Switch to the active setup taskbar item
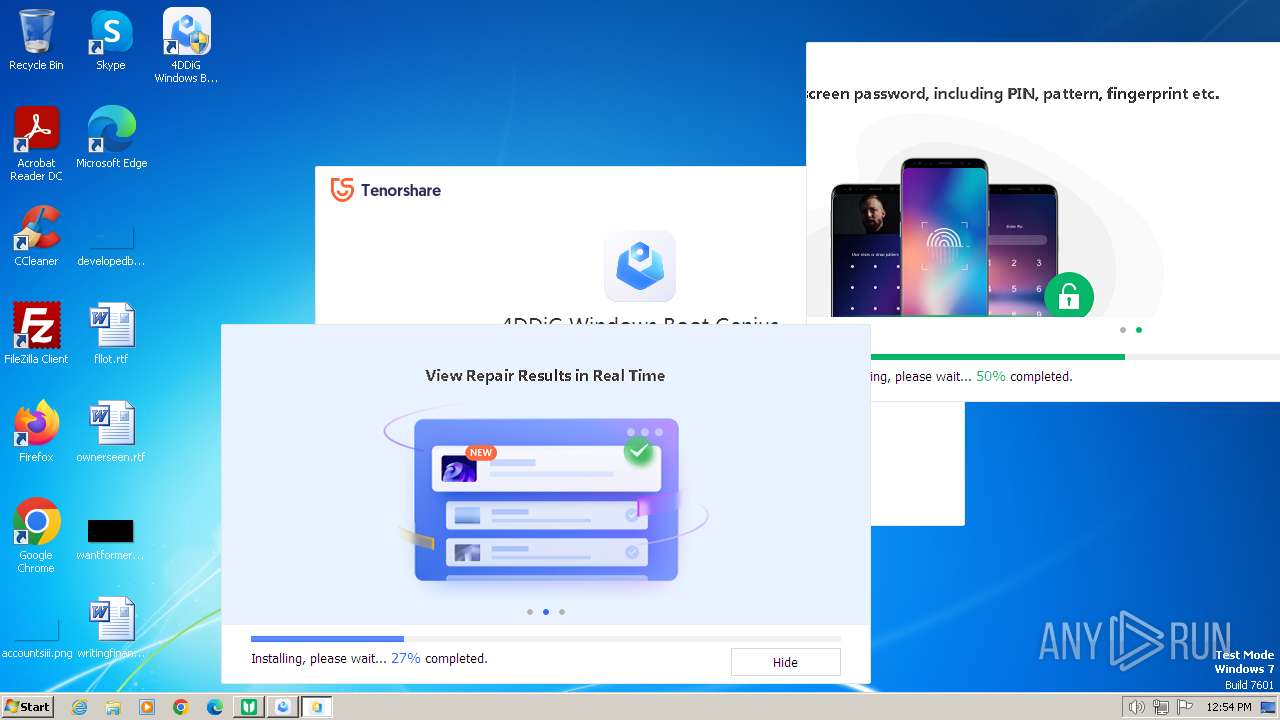Viewport: 1280px width, 720px height. coord(317,707)
